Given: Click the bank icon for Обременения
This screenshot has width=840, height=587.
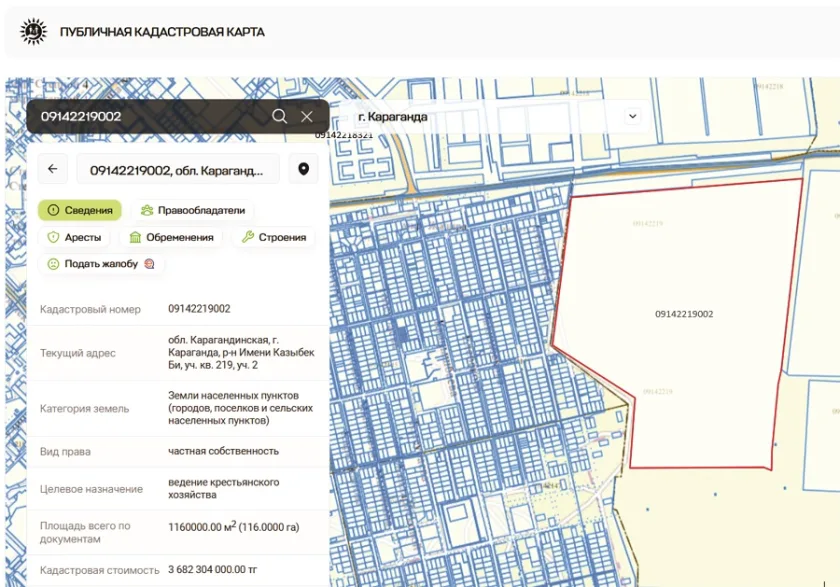Looking at the screenshot, I should click(135, 237).
